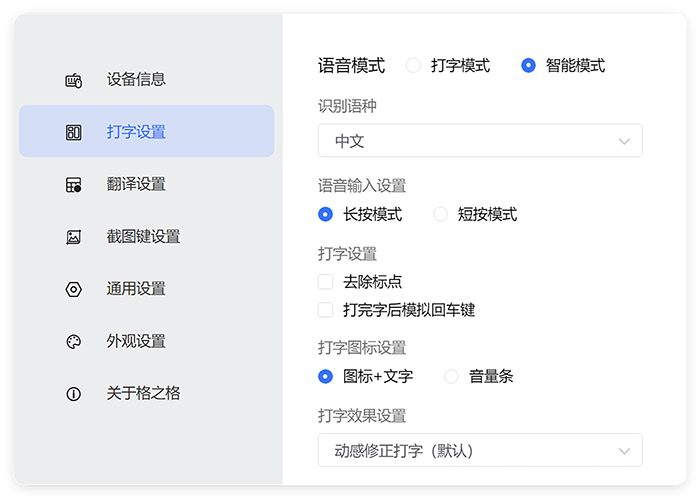Expand the 动感修正打字（默认） dropdown

[480, 450]
